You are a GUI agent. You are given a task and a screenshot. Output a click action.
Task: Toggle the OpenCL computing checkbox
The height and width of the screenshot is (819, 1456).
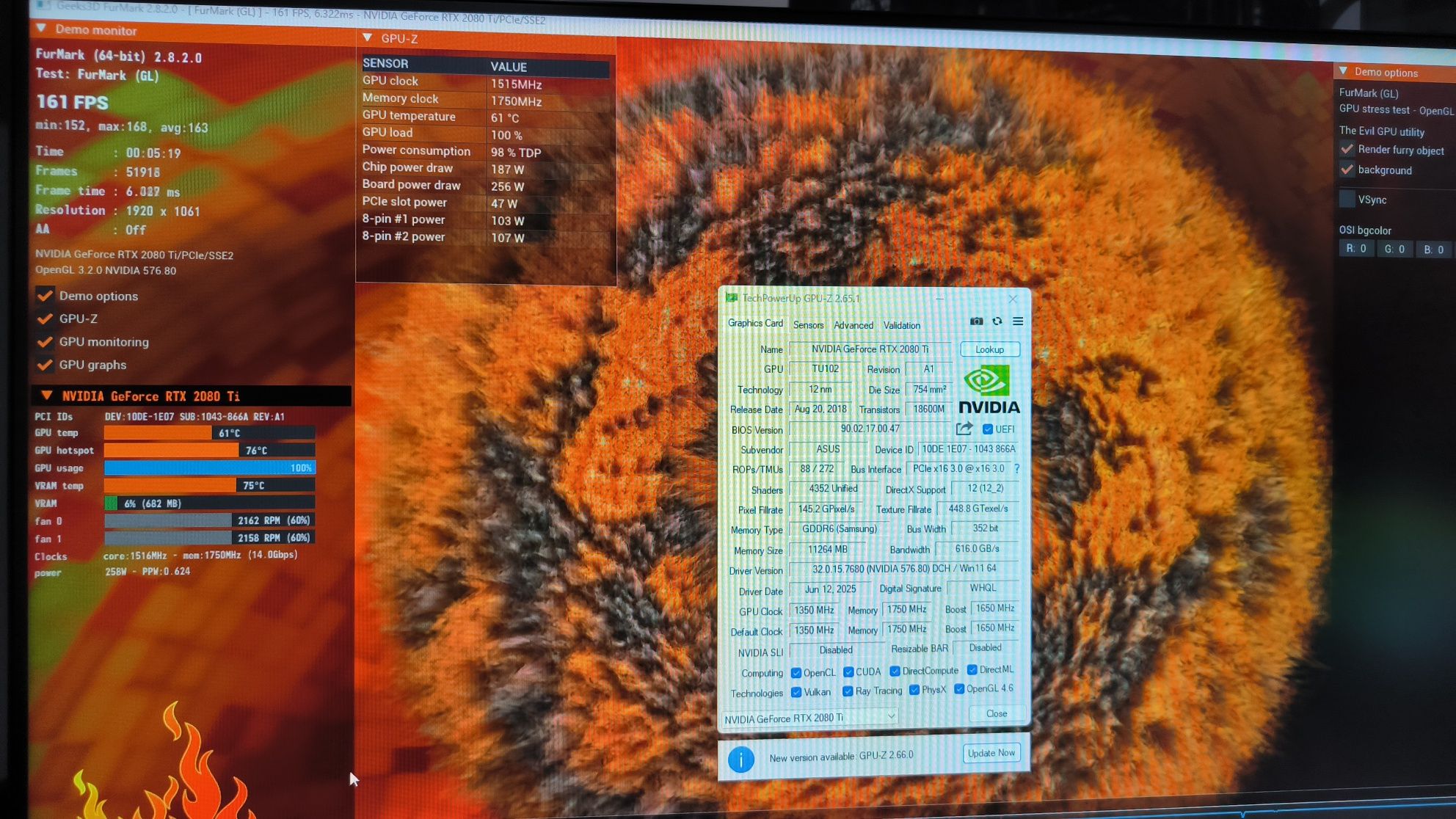[796, 673]
